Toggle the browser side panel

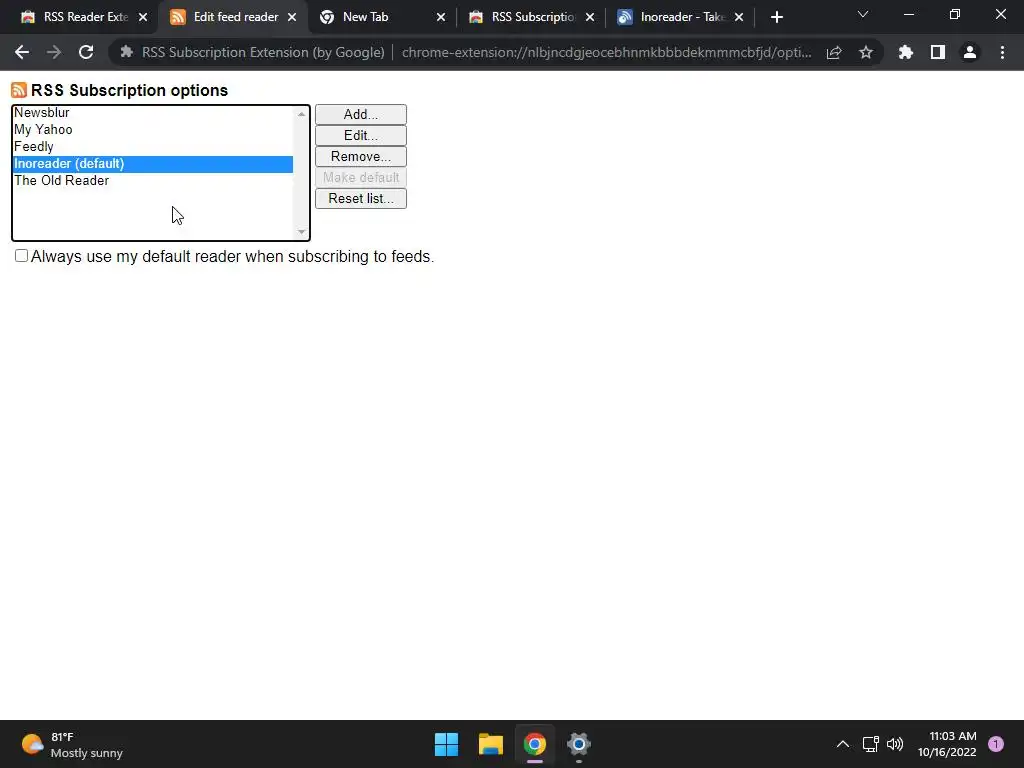(x=938, y=52)
